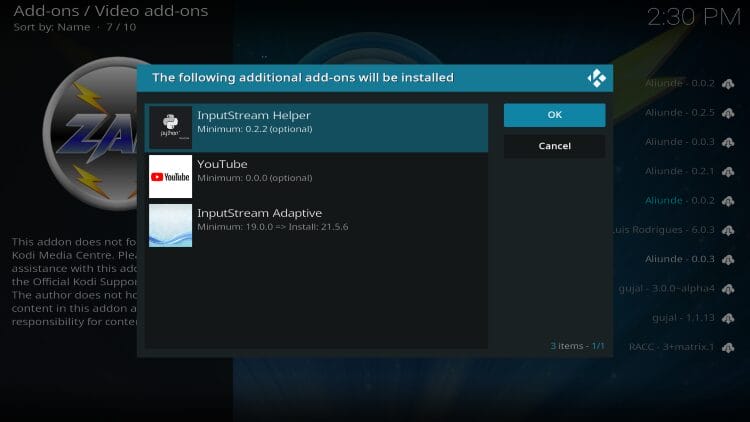Confirm installation with the OK button
Image resolution: width=750 pixels, height=422 pixels.
[554, 115]
